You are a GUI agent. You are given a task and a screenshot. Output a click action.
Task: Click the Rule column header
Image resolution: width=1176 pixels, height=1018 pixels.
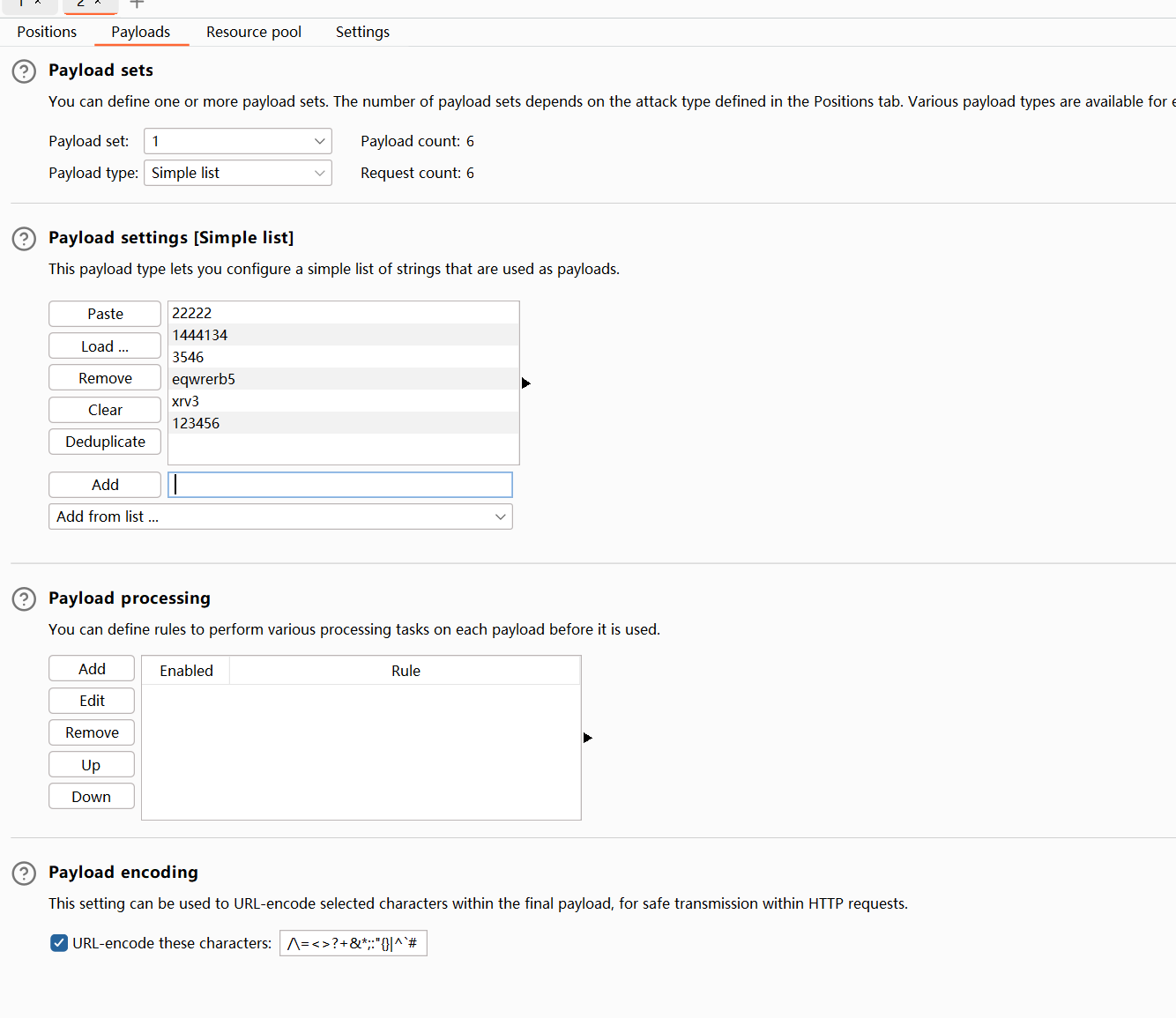[x=406, y=671]
